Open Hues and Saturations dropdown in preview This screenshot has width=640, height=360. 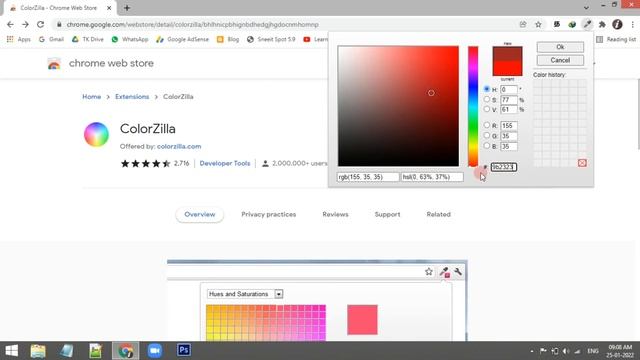click(245, 294)
